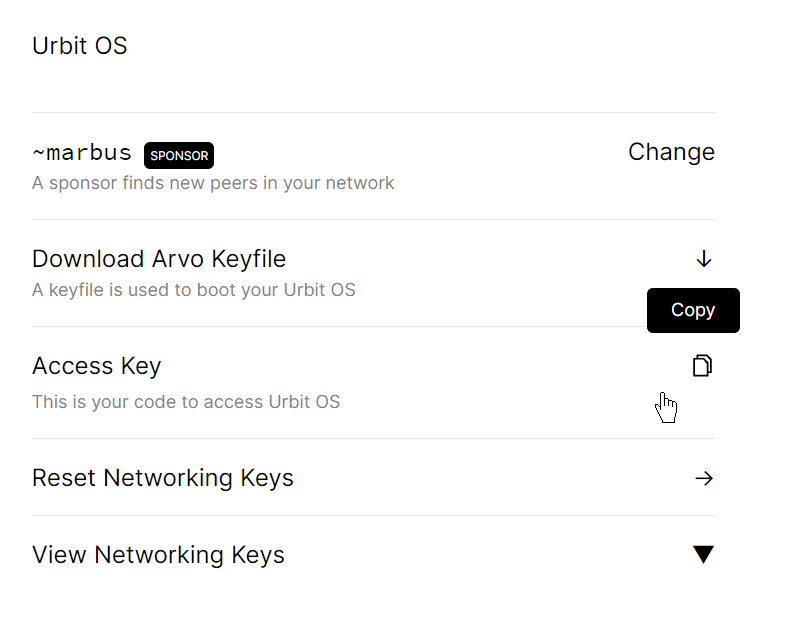The height and width of the screenshot is (619, 809).
Task: Click the divider line below Urbit OS heading
Action: [374, 112]
